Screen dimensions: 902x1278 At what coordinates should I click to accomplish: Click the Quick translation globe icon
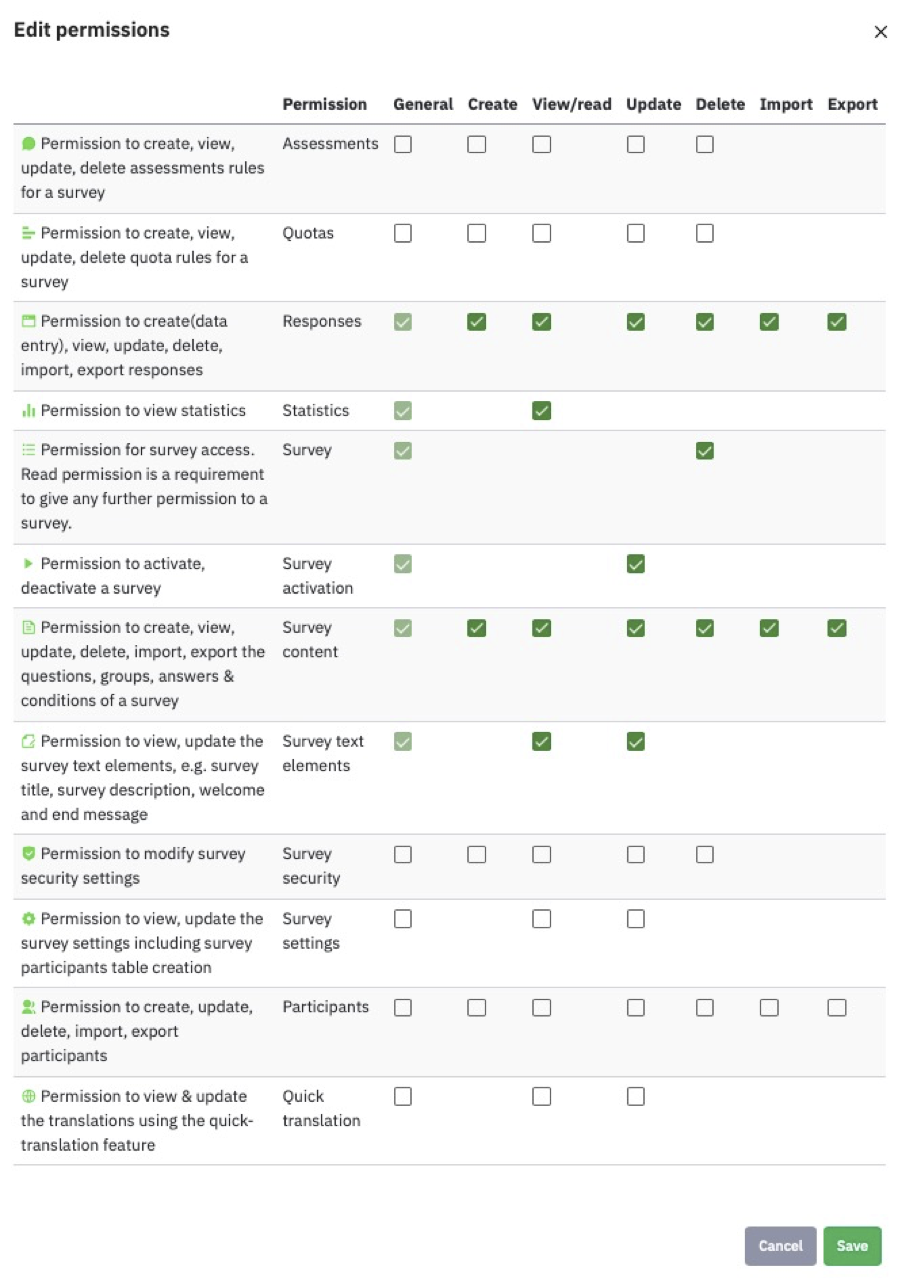point(29,1096)
